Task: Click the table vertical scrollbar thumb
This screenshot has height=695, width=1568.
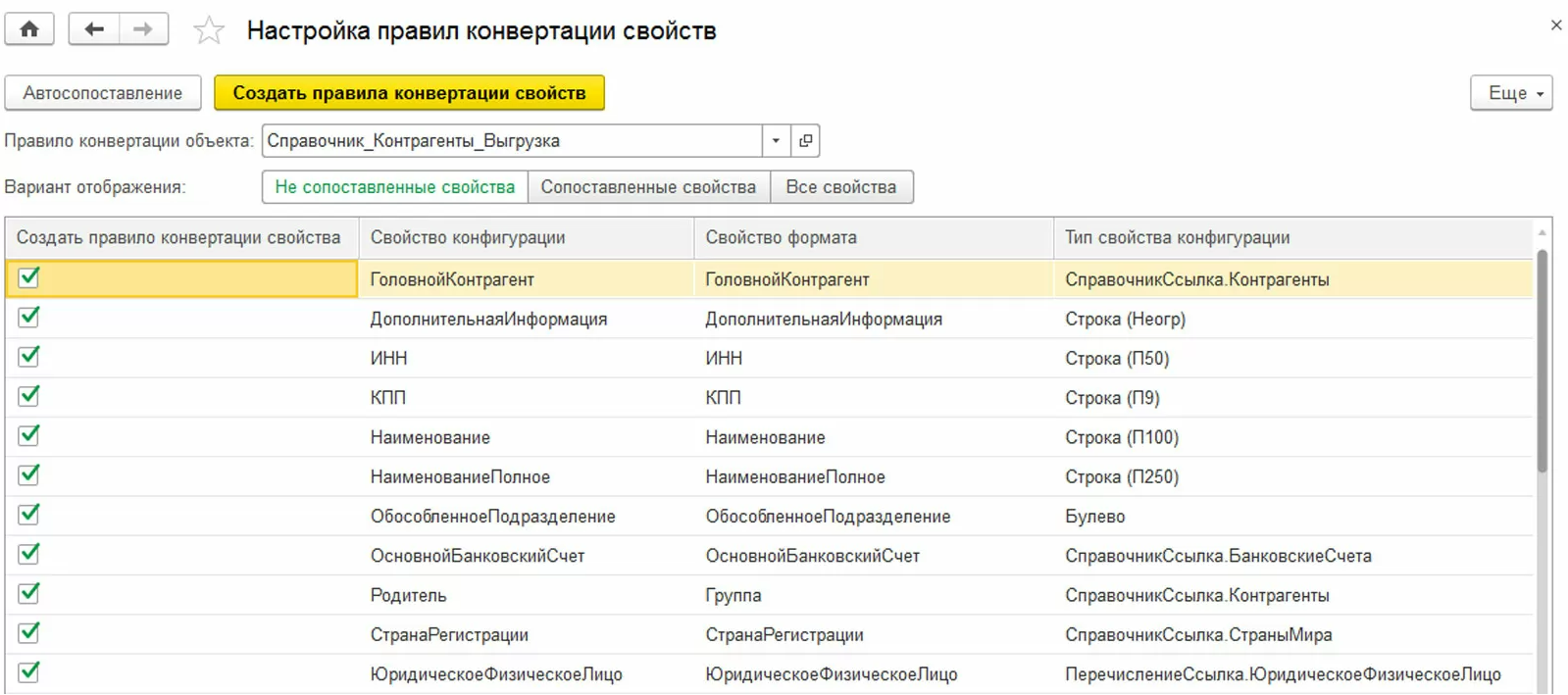Action: 1542,363
